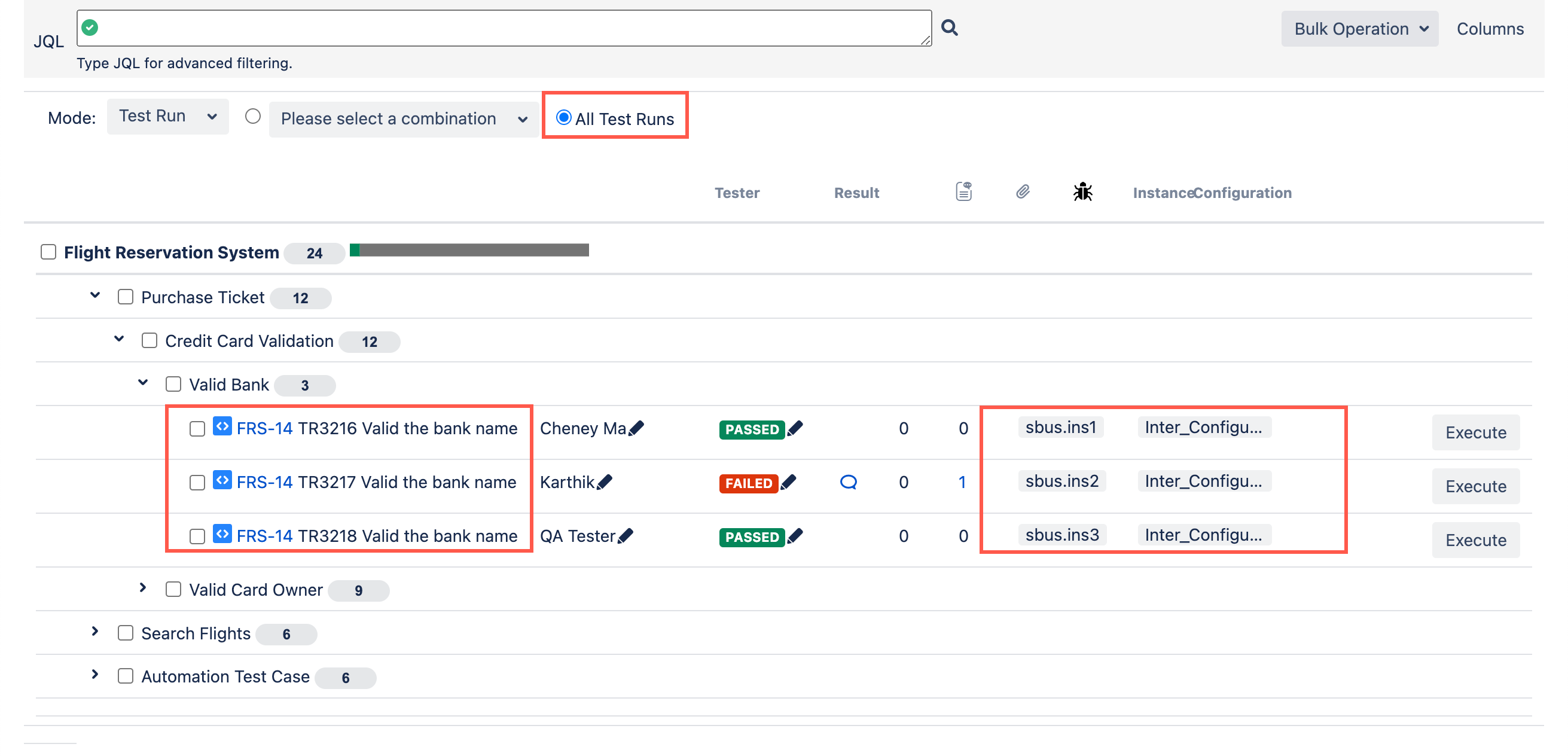1568x756 pixels.
Task: Open FRS-14 link on TR3217 row
Action: (x=264, y=482)
